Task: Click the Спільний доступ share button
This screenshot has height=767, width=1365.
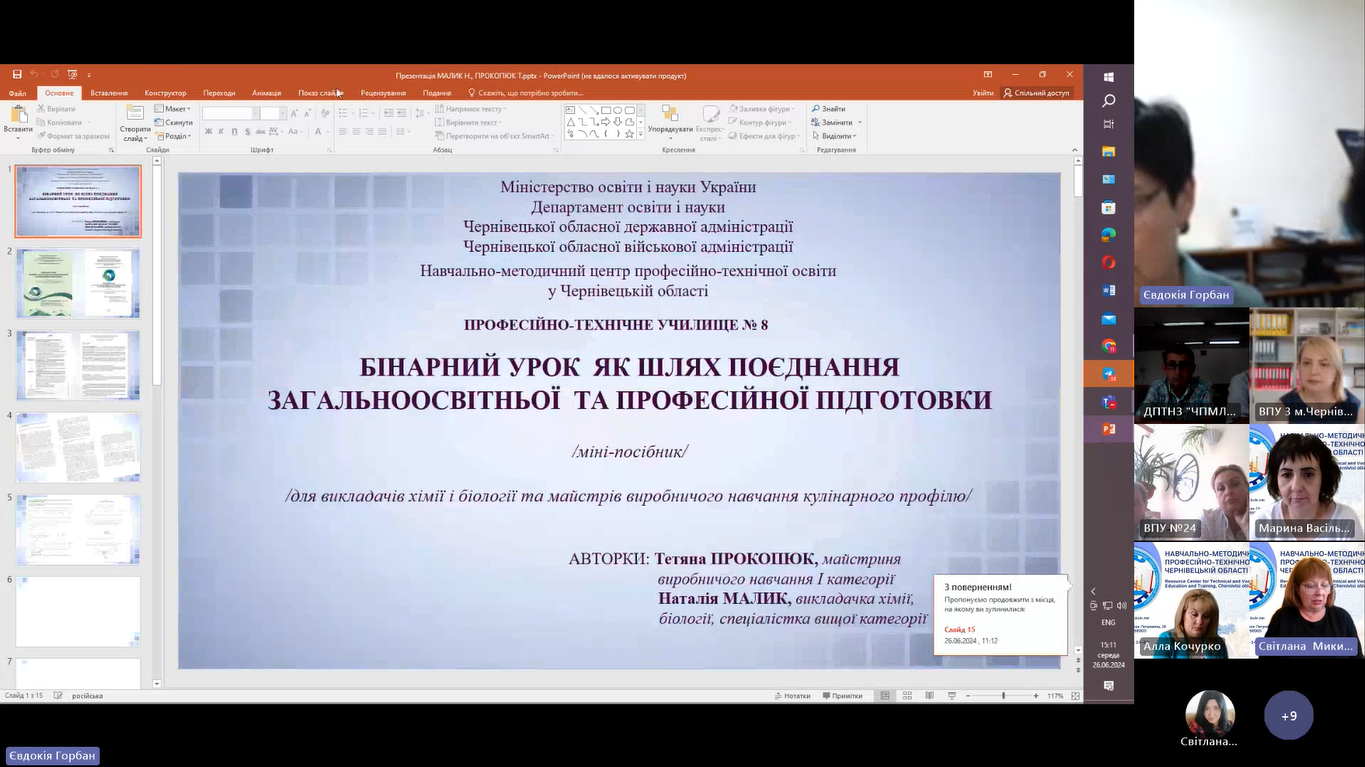Action: (1036, 93)
